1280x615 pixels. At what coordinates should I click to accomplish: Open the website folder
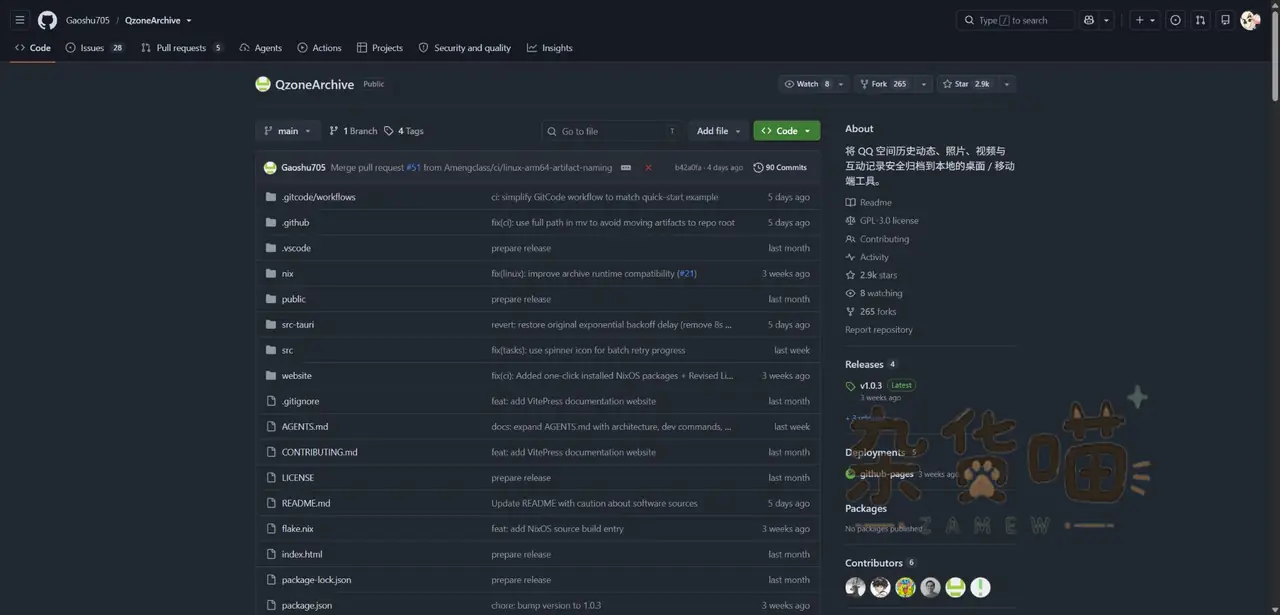pos(296,375)
